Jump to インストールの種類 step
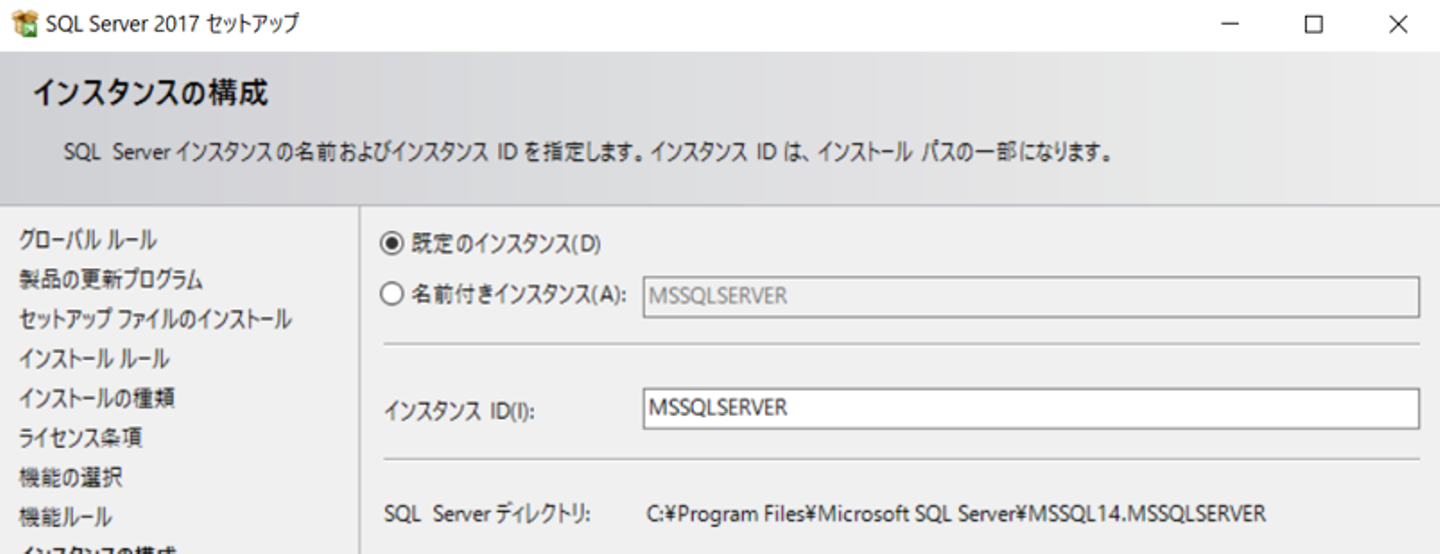Screen dimensions: 1440x554 [x=97, y=398]
